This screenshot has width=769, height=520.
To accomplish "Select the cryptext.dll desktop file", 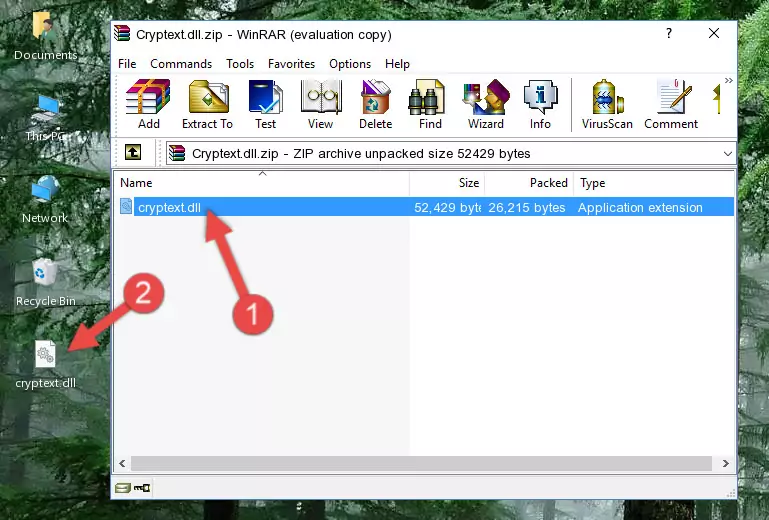I will tap(45, 365).
